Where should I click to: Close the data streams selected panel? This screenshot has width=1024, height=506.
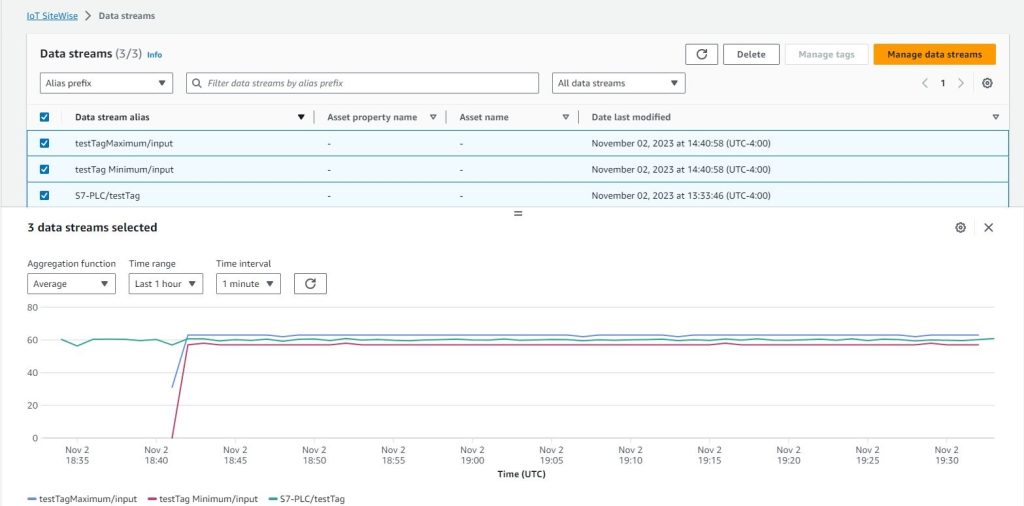(x=989, y=227)
